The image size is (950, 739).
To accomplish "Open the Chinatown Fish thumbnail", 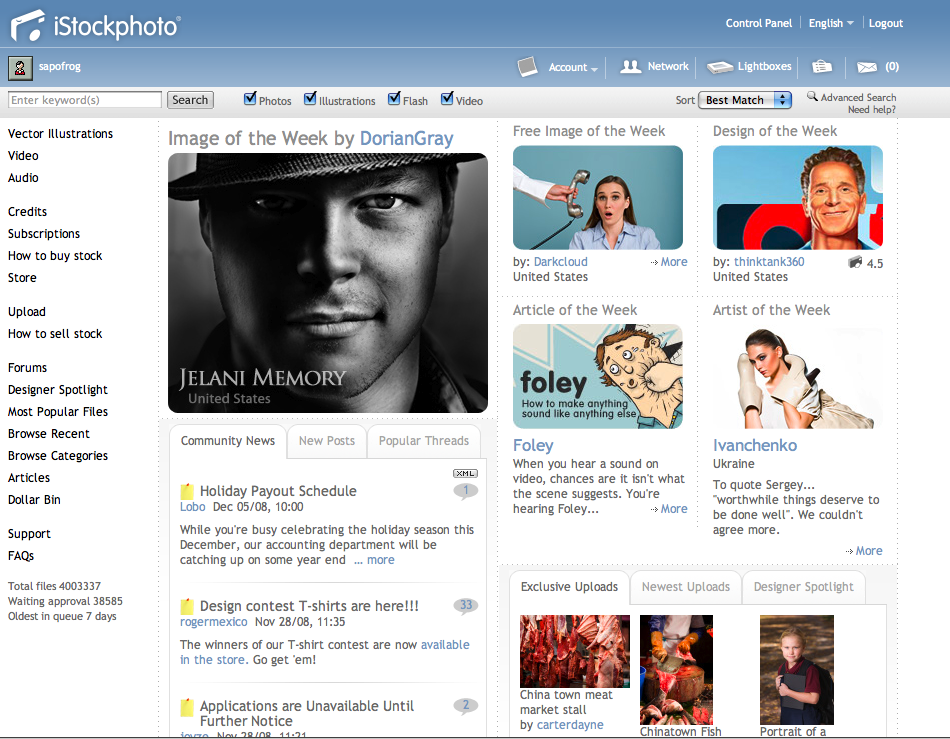I will tap(676, 670).
